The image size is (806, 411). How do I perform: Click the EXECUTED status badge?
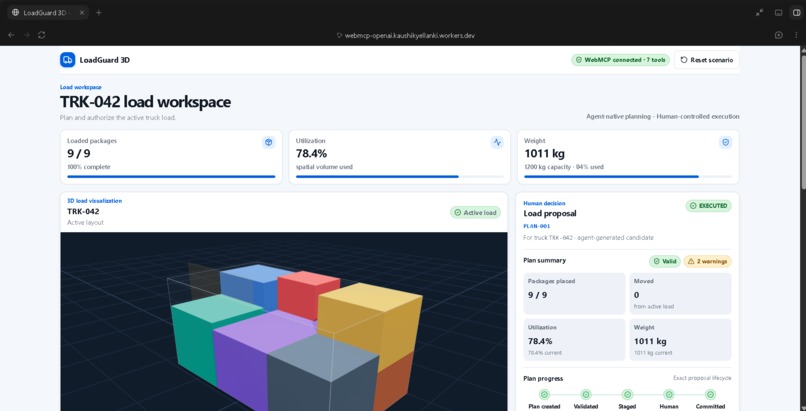708,206
